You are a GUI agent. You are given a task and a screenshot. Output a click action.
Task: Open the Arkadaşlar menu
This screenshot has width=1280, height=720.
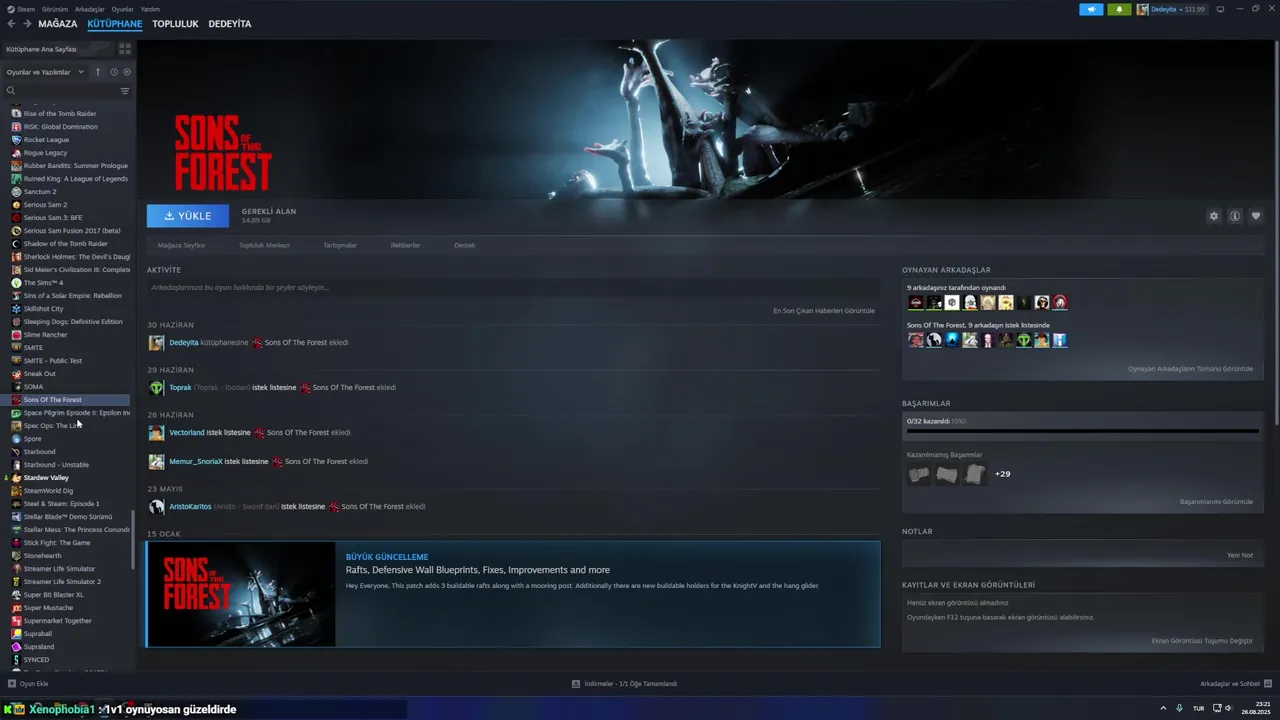[x=90, y=9]
